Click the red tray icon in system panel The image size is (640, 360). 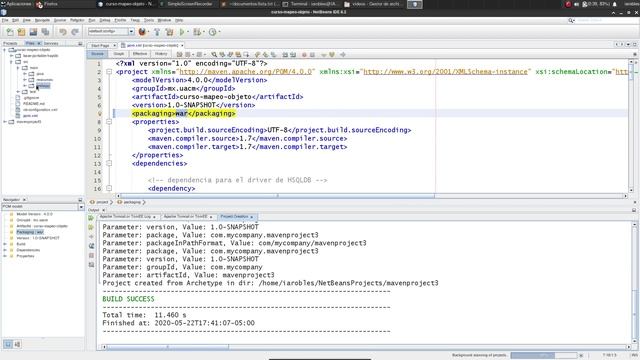tap(568, 4)
